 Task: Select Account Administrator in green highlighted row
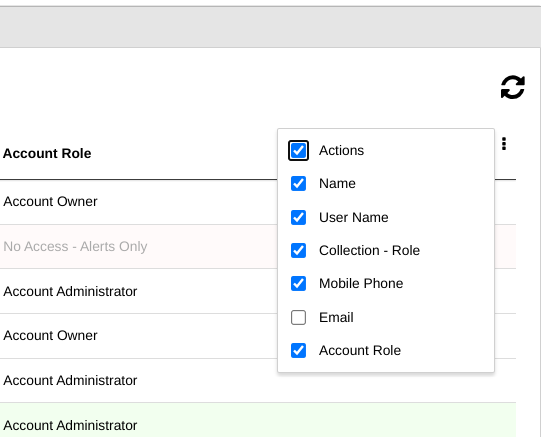tap(70, 425)
